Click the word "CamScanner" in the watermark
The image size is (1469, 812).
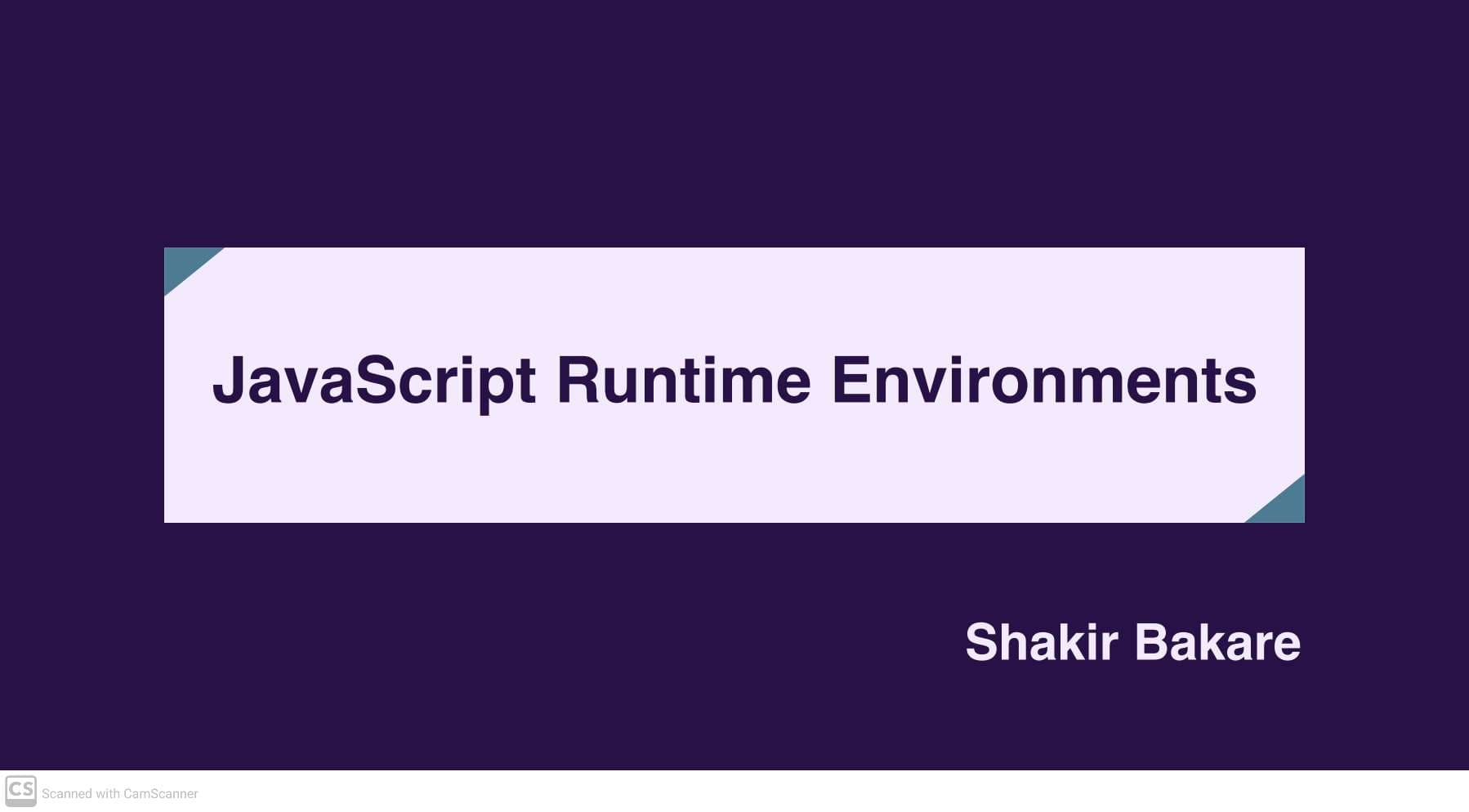point(161,794)
